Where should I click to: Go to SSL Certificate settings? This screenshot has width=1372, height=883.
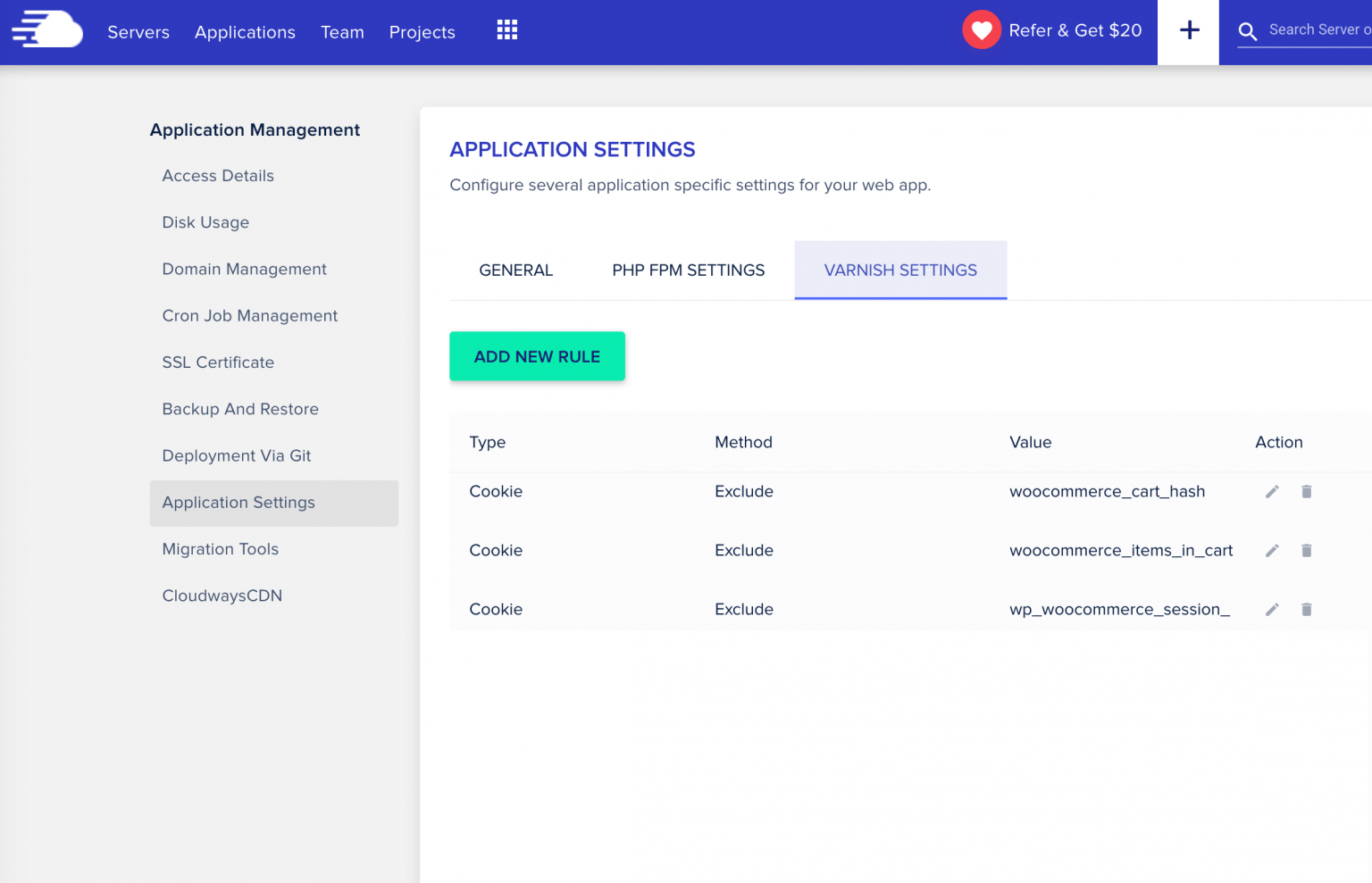(217, 362)
